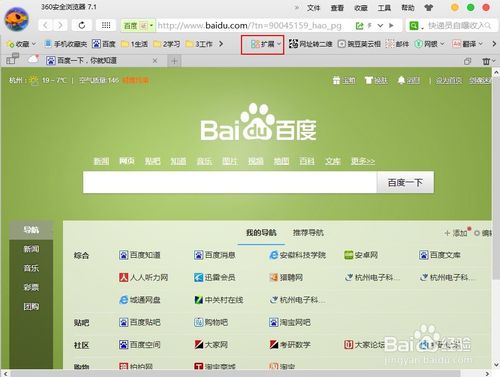Open the 工具 menu

coord(384,8)
